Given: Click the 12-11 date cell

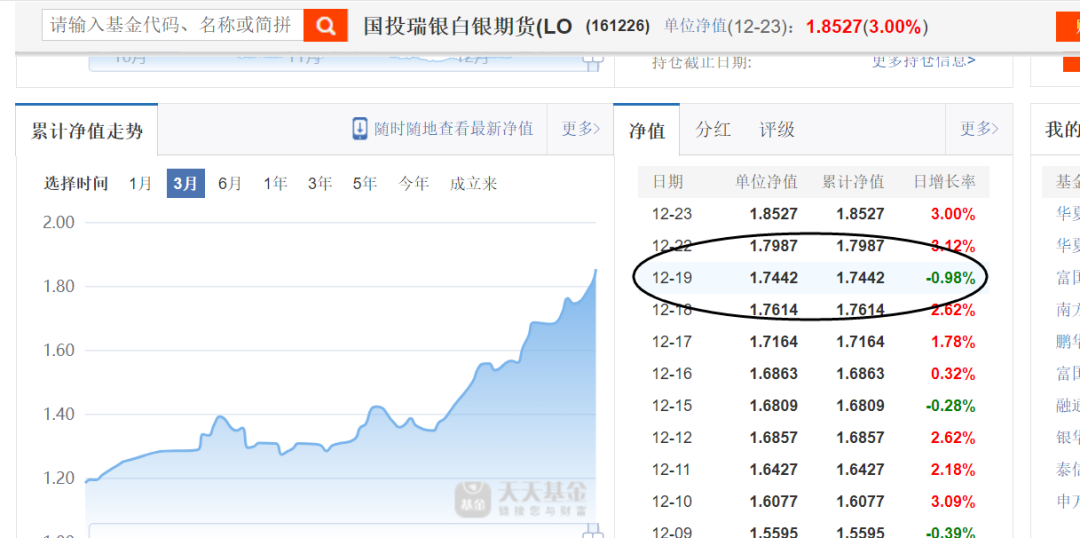Looking at the screenshot, I should point(672,470).
